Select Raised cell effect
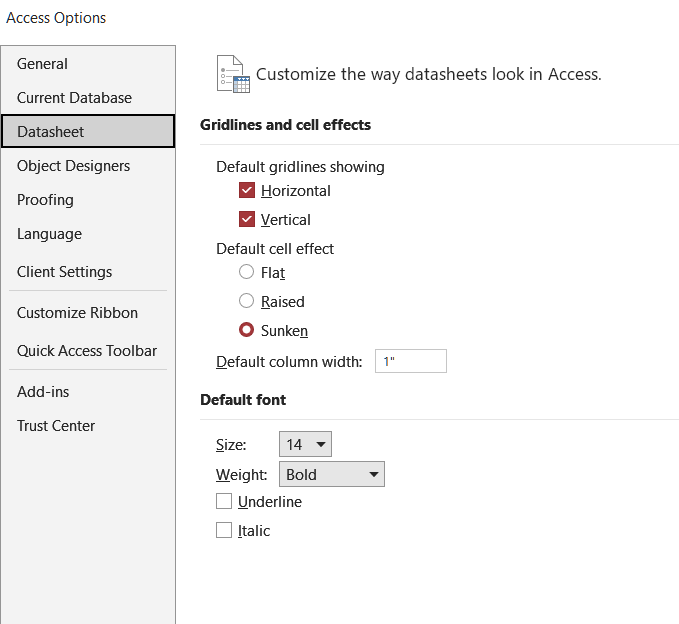 (x=246, y=301)
